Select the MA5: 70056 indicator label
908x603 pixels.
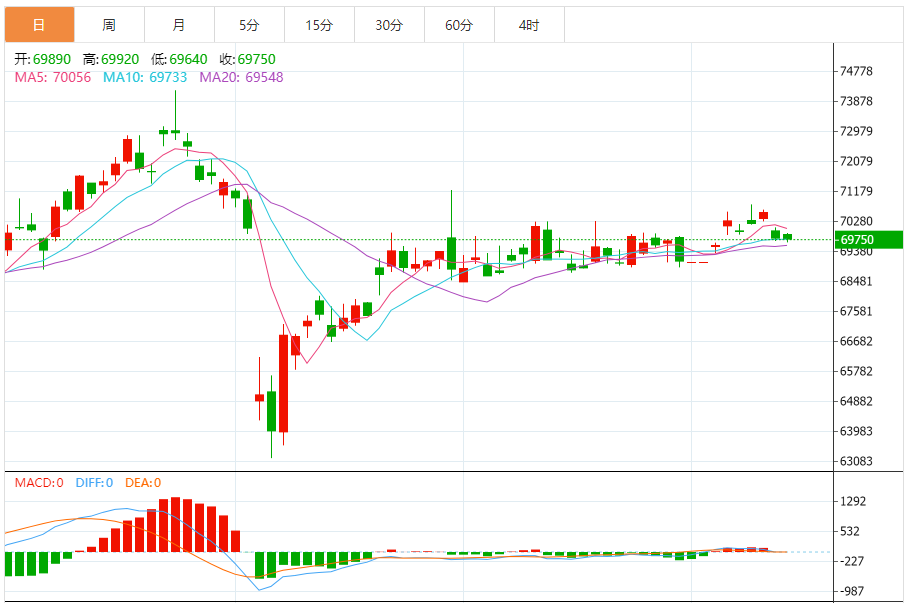pyautogui.click(x=53, y=77)
